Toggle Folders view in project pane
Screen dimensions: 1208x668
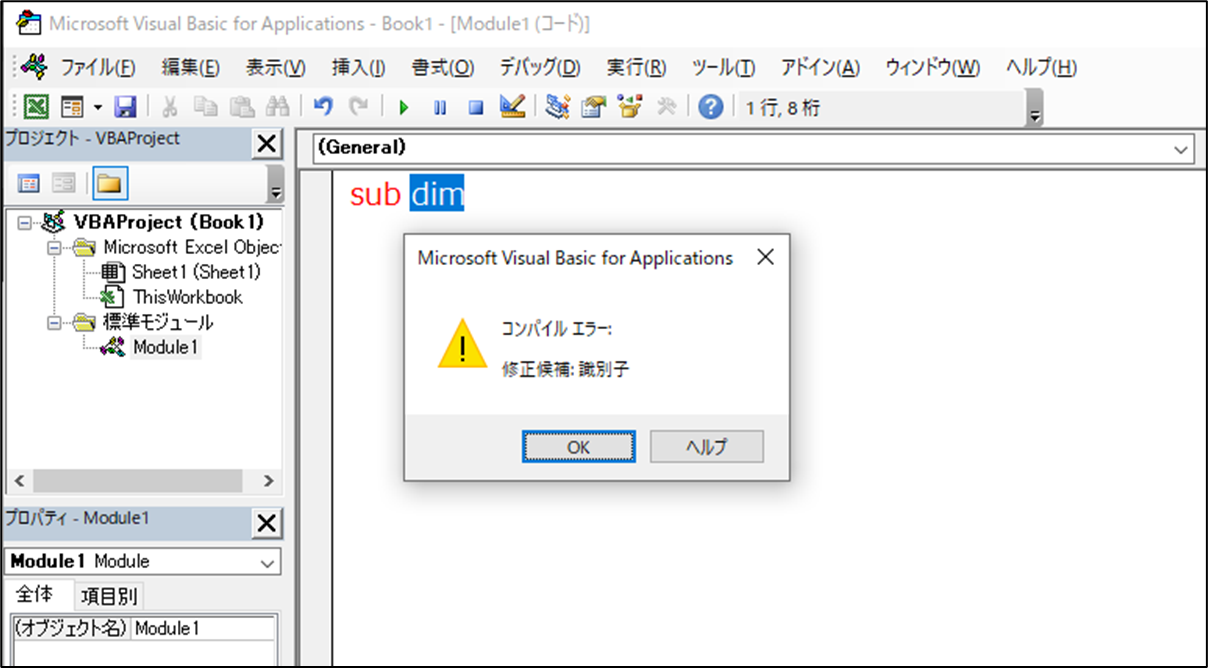click(x=108, y=183)
